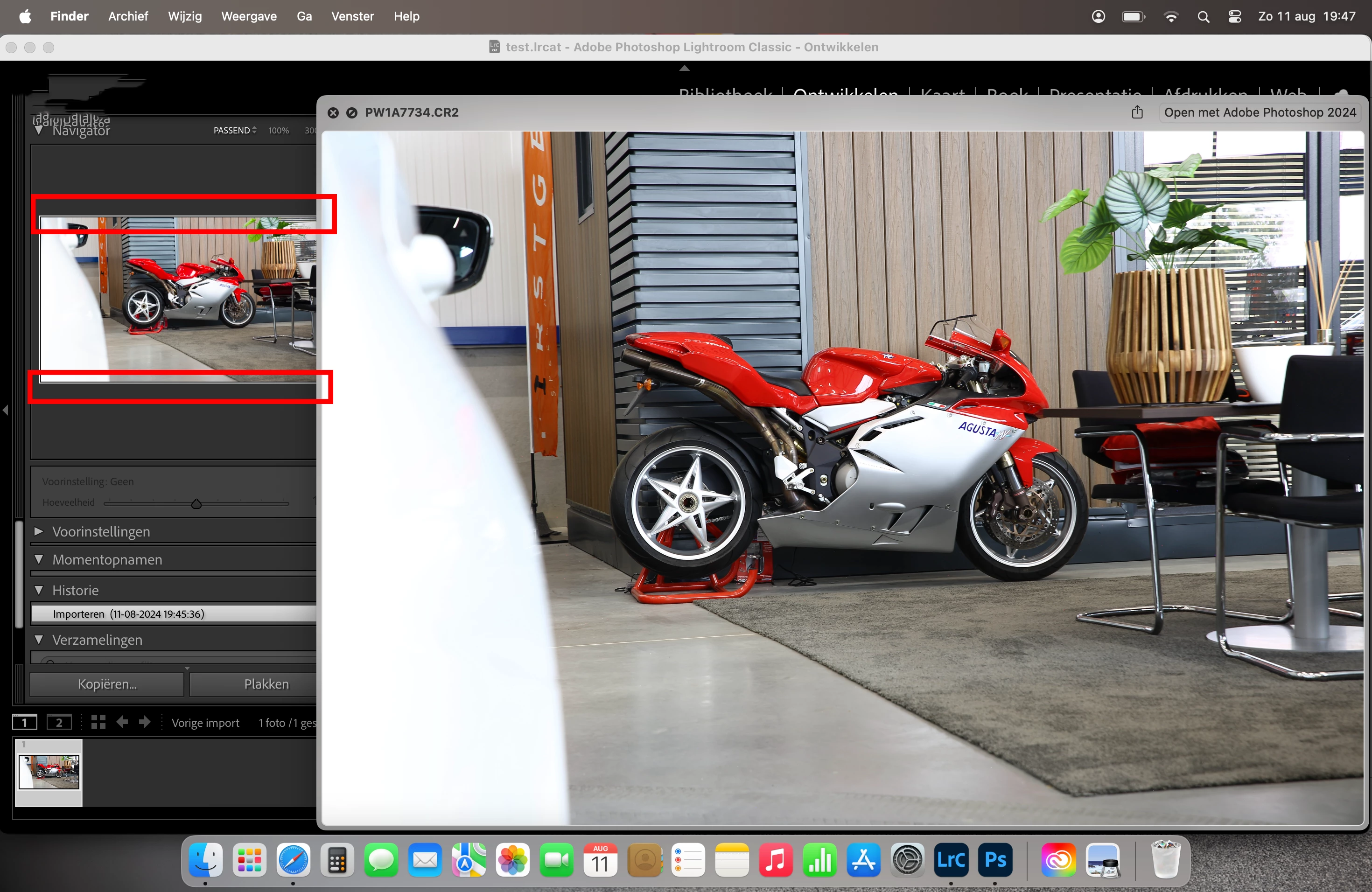Click the Hoeveelheid slider handle

click(x=196, y=504)
